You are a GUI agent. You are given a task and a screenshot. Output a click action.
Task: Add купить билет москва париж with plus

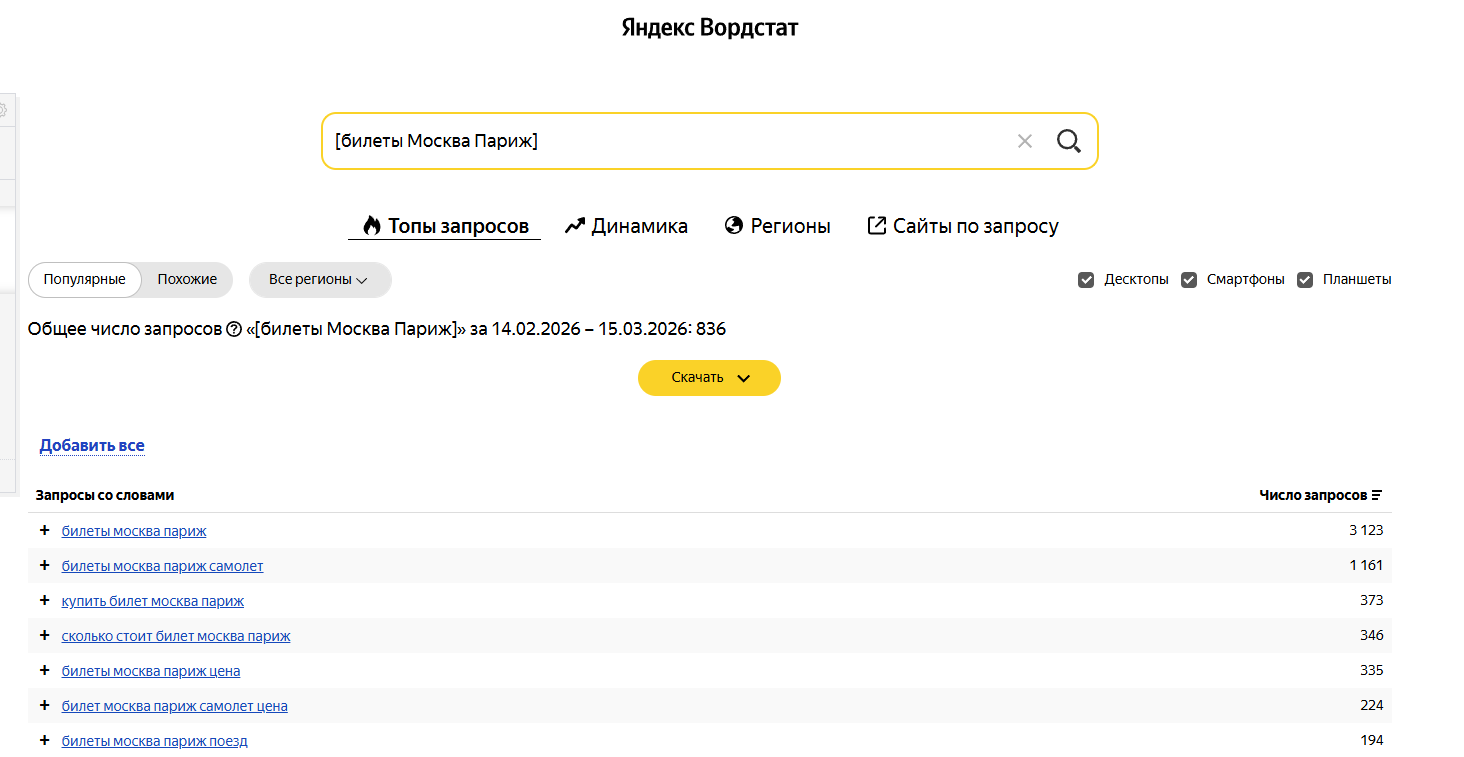point(44,600)
